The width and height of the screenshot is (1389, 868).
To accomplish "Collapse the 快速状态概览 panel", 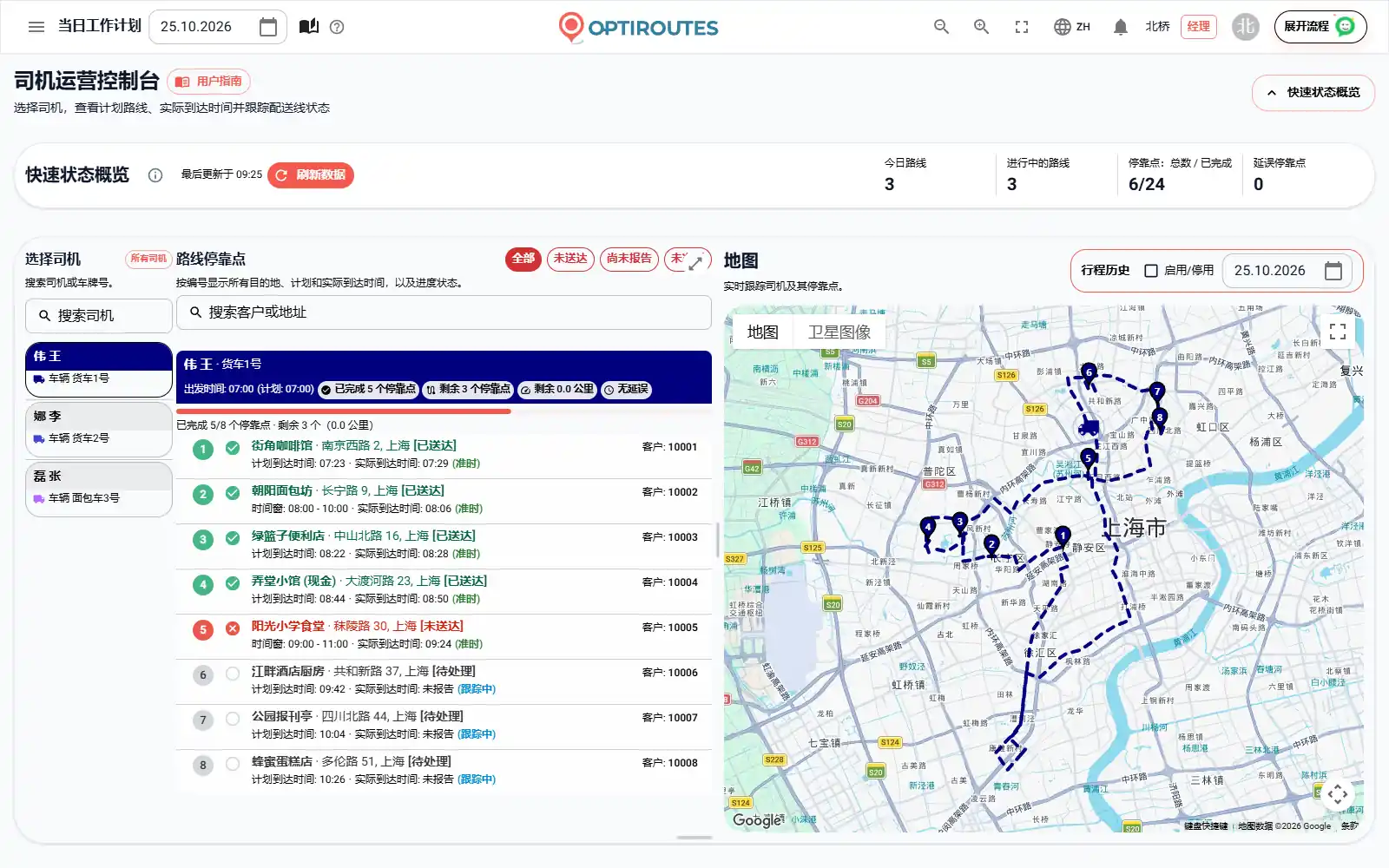I will [1313, 93].
